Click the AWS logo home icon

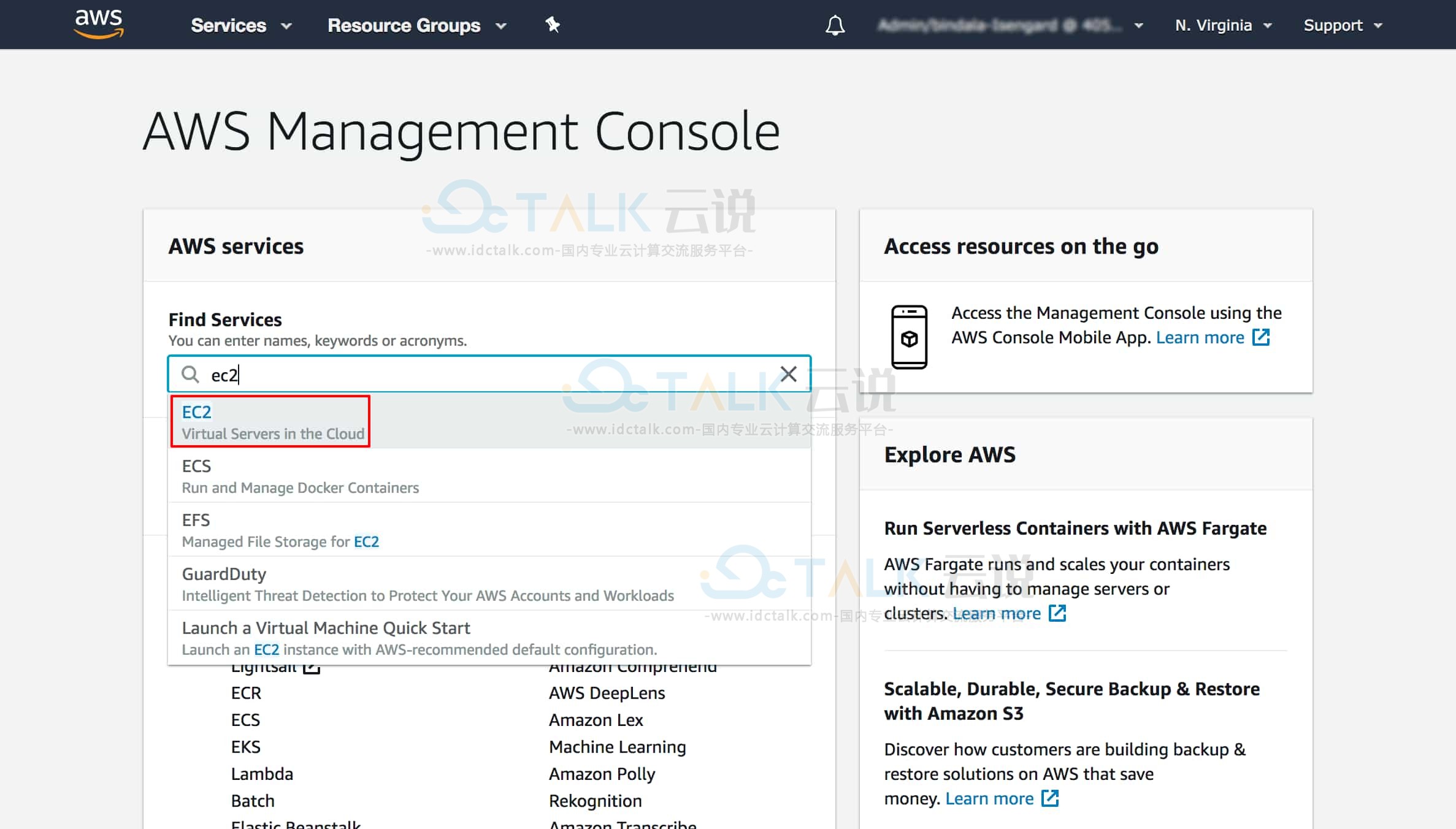(99, 24)
